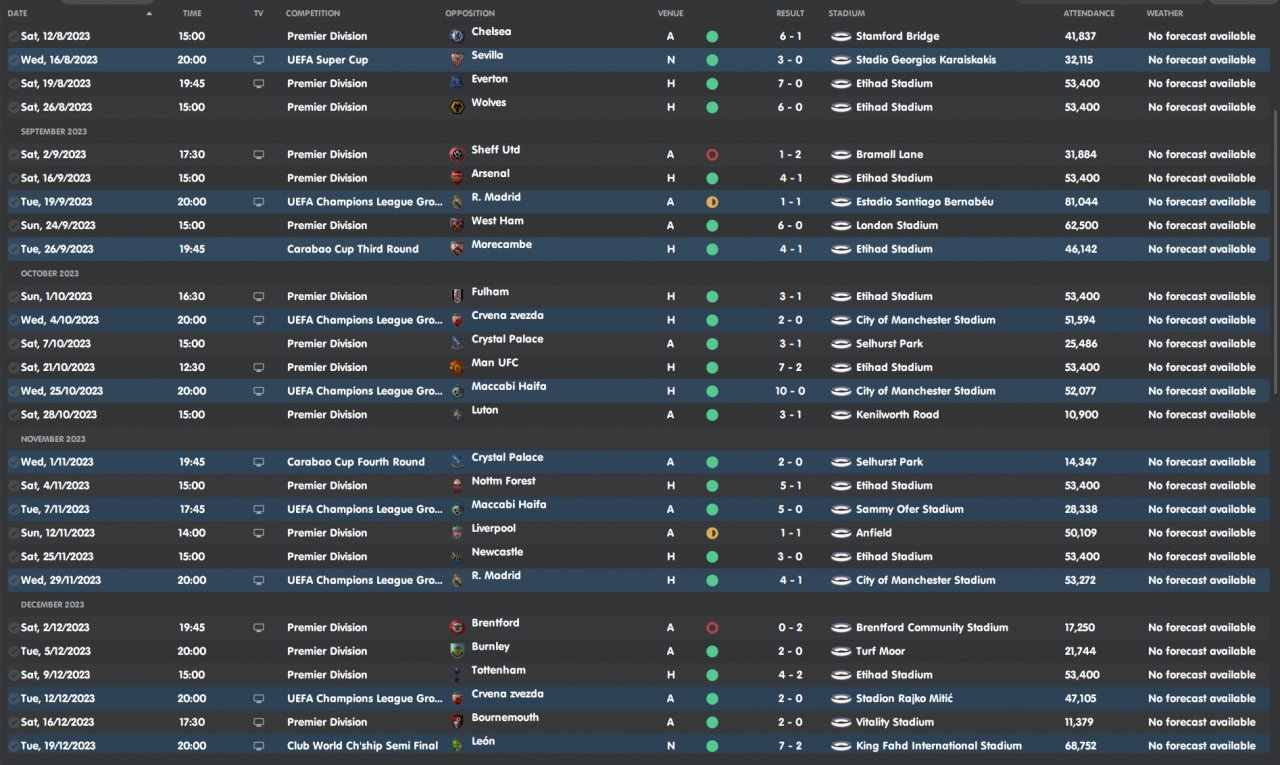Tick the check circle beside Sat, 12/8/2023
This screenshot has width=1280, height=765.
[13, 36]
